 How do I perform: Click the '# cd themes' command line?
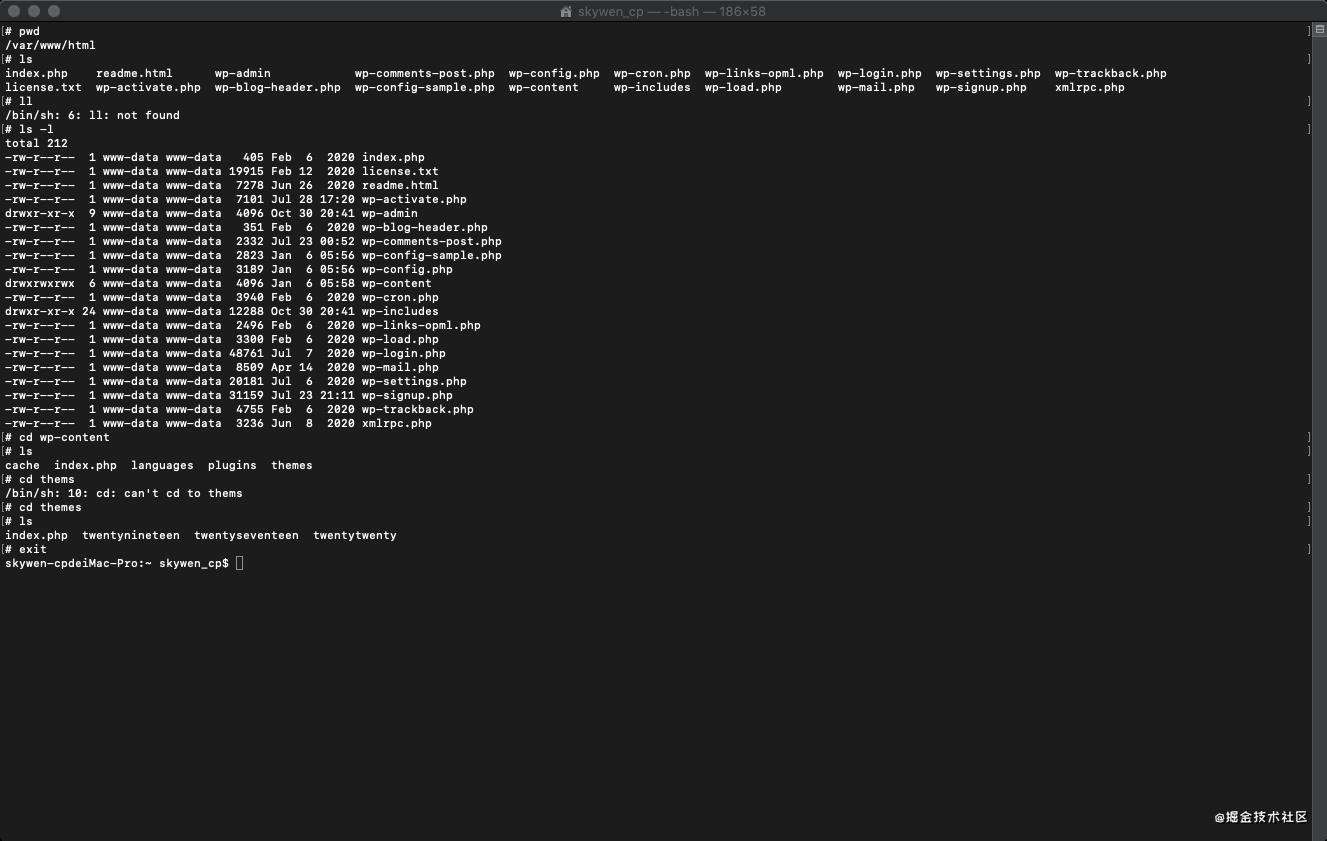43,507
